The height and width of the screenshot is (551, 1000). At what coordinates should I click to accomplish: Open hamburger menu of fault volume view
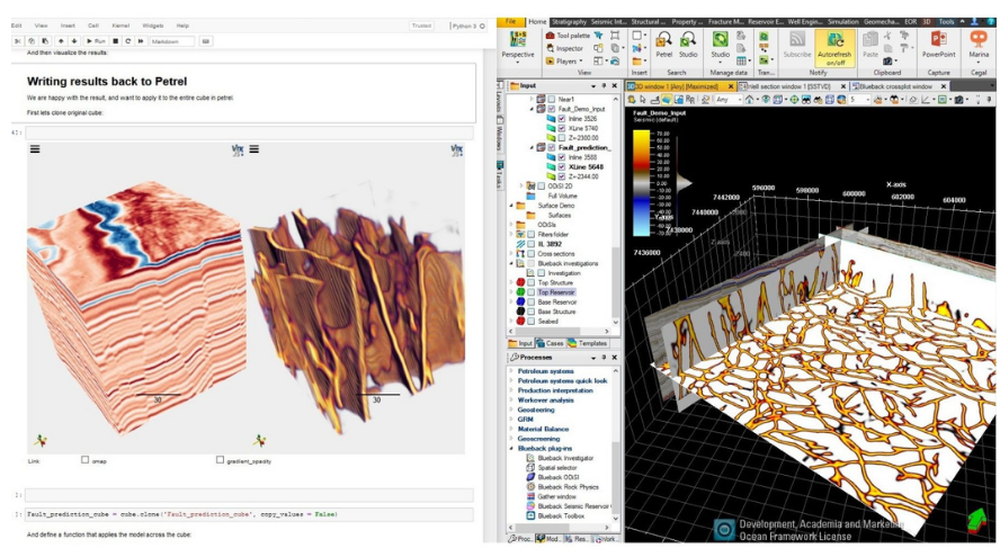tap(254, 149)
